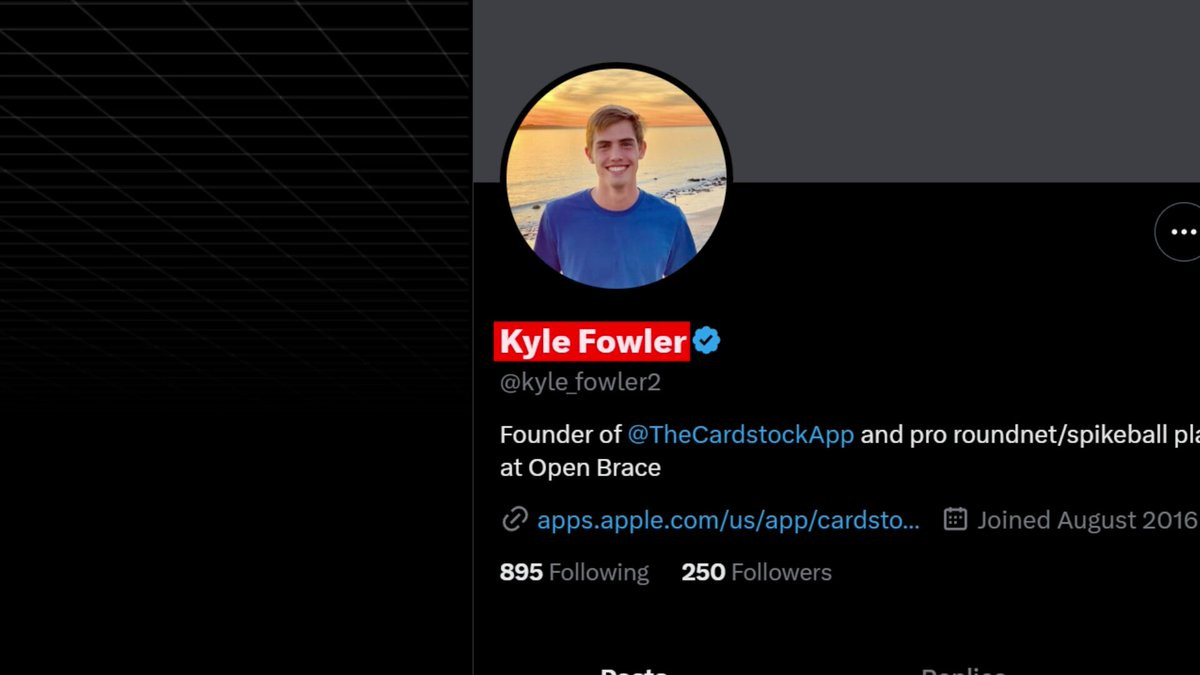Click the "at Open Brace" bio line
The width and height of the screenshot is (1200, 675).
click(580, 468)
